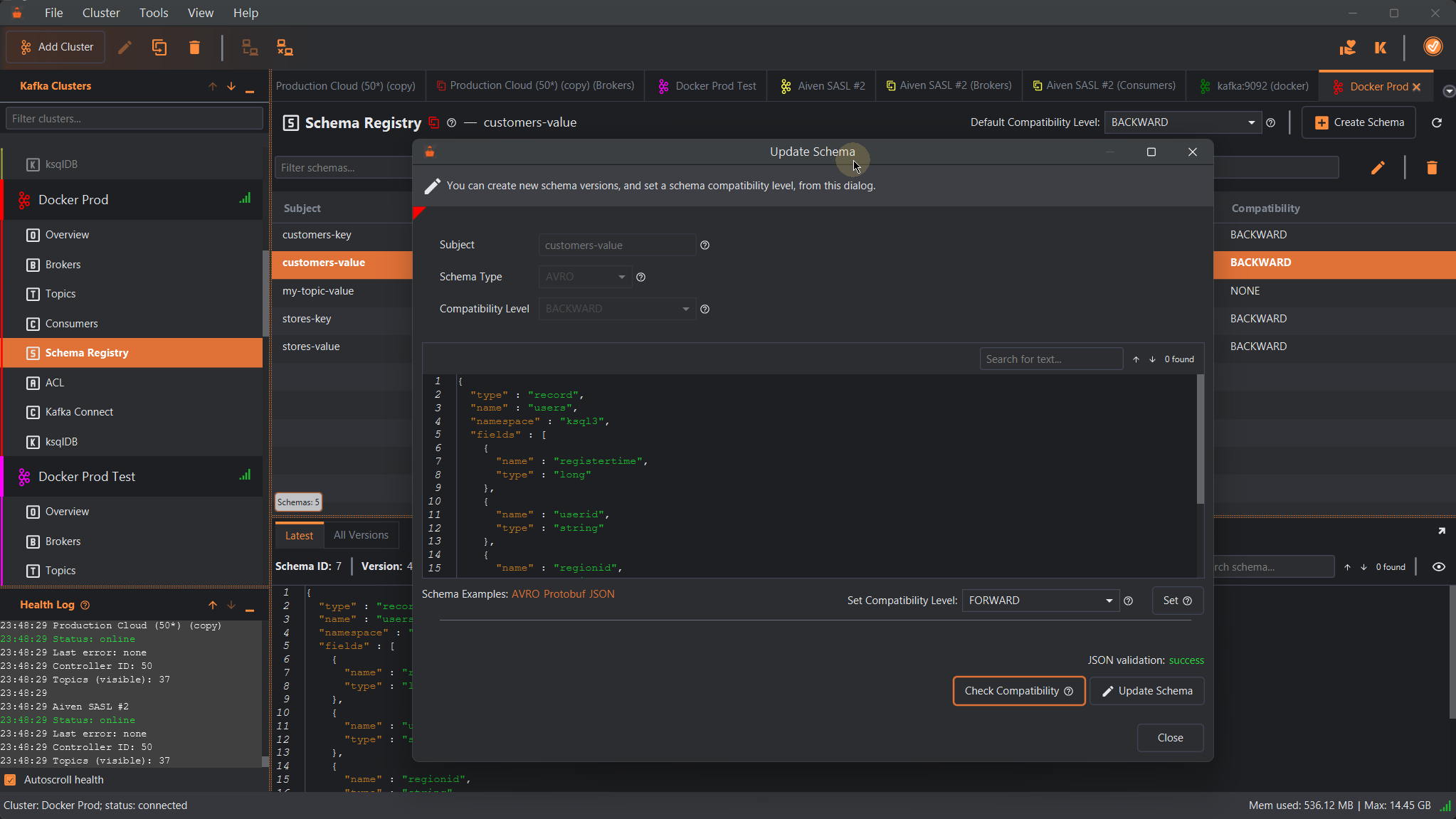Open Default Compatibility Level dropdown
Screen dimensions: 1456x819
tap(1182, 122)
